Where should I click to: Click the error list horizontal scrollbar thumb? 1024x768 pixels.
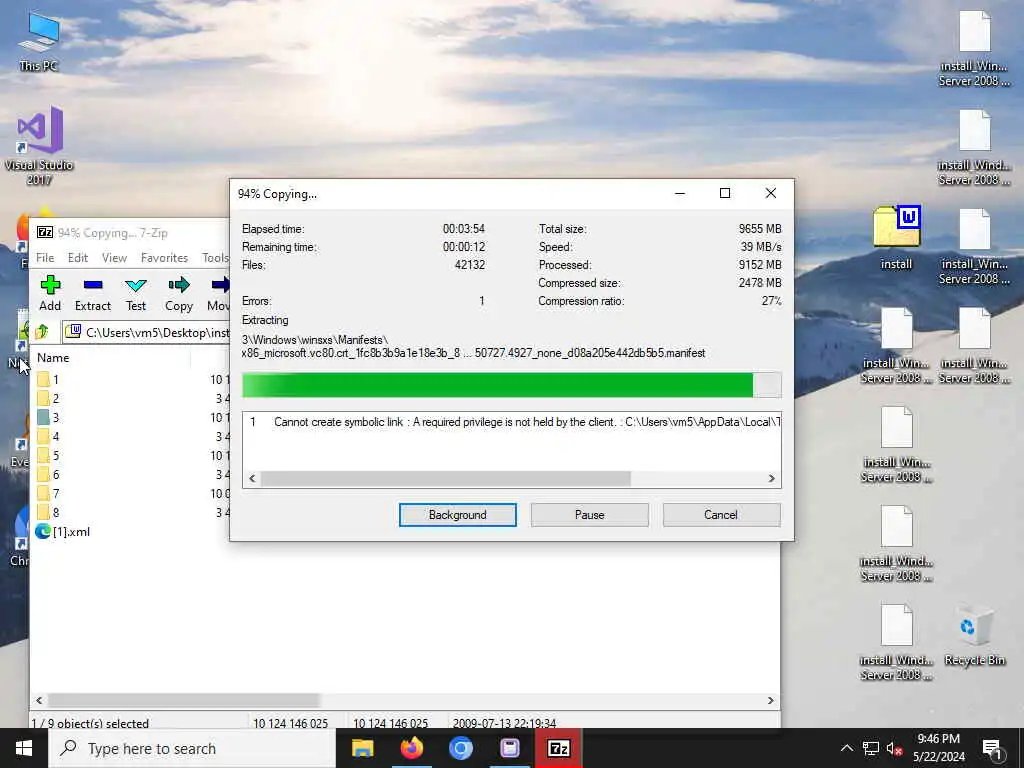coord(446,478)
